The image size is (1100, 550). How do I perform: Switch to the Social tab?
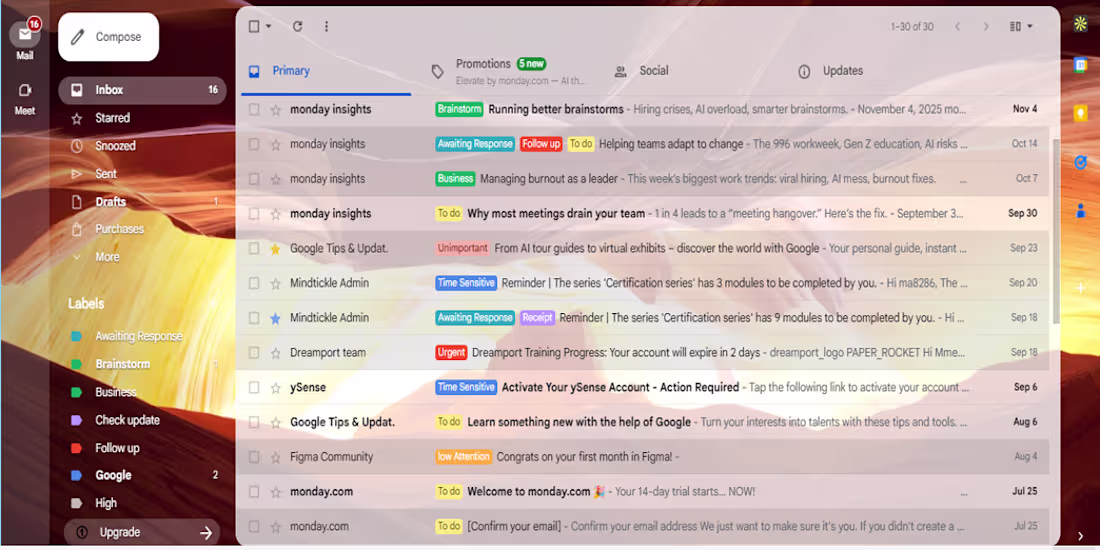click(695, 71)
